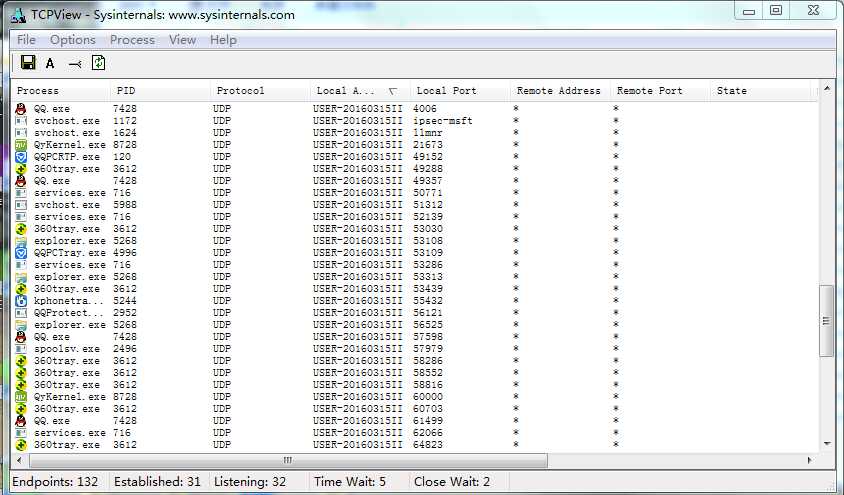The image size is (844, 495).
Task: Click the Save toolbar icon
Action: [x=28, y=62]
